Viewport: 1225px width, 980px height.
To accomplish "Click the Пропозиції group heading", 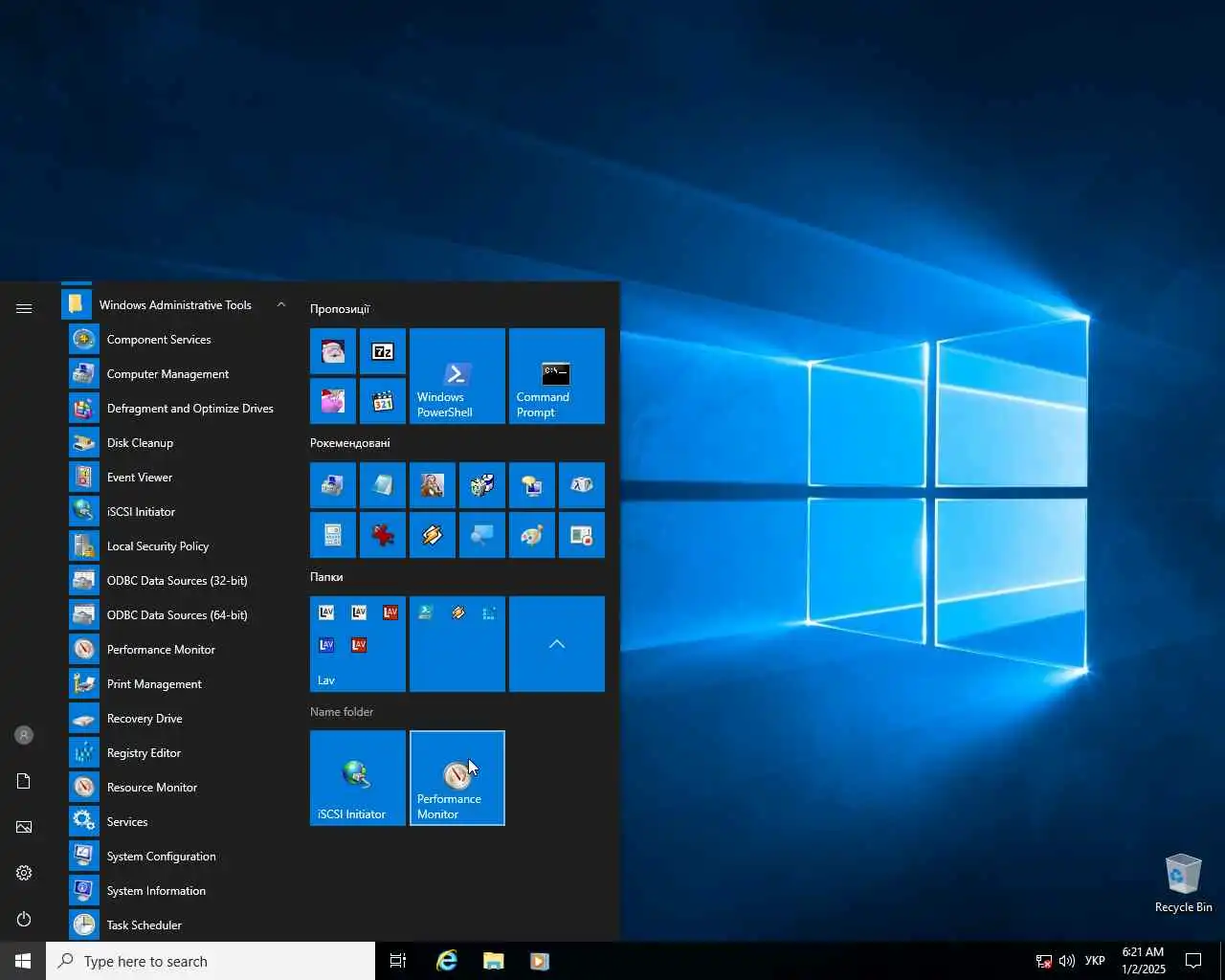I will coord(340,309).
